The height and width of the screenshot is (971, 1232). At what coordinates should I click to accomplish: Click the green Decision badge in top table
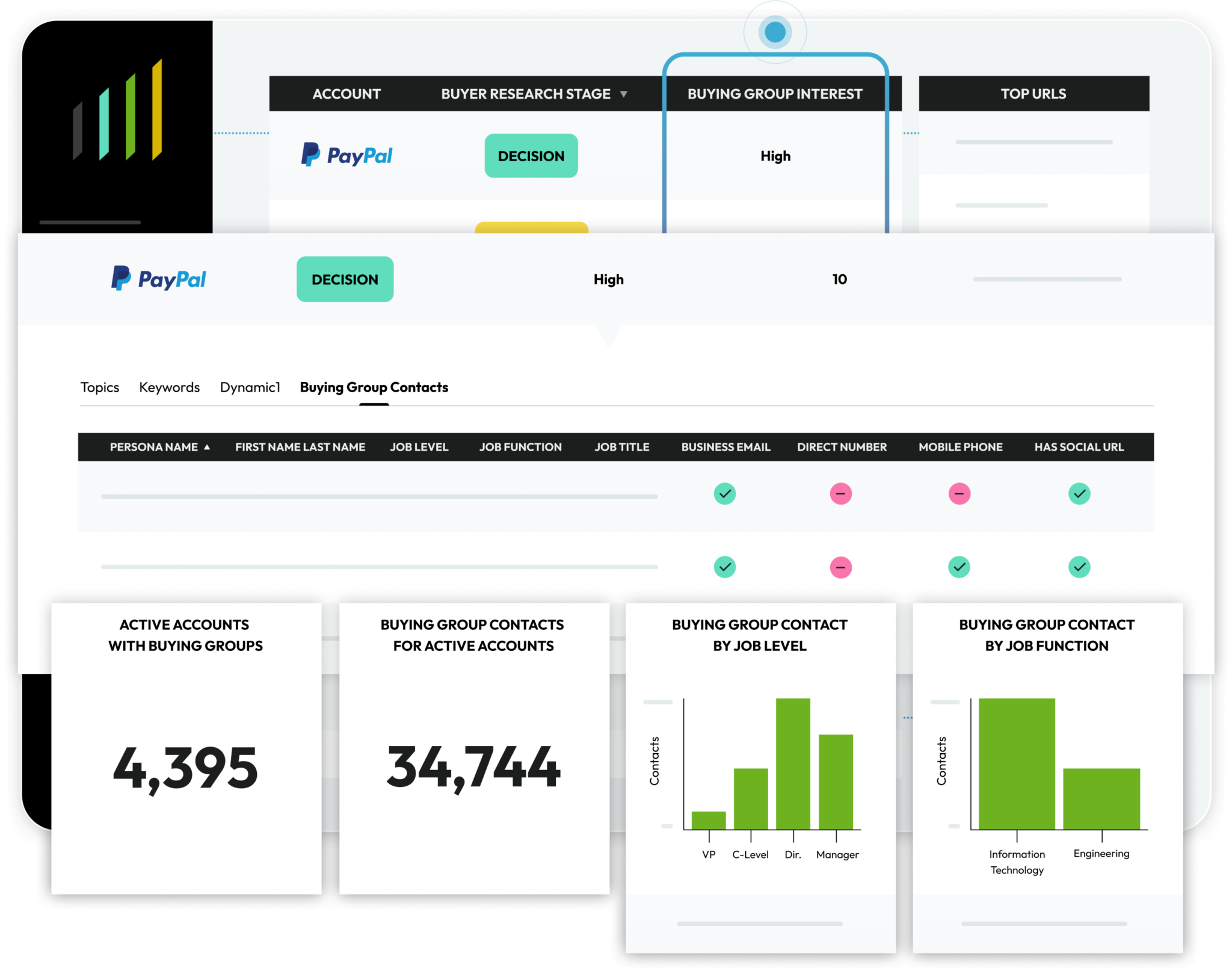coord(531,156)
